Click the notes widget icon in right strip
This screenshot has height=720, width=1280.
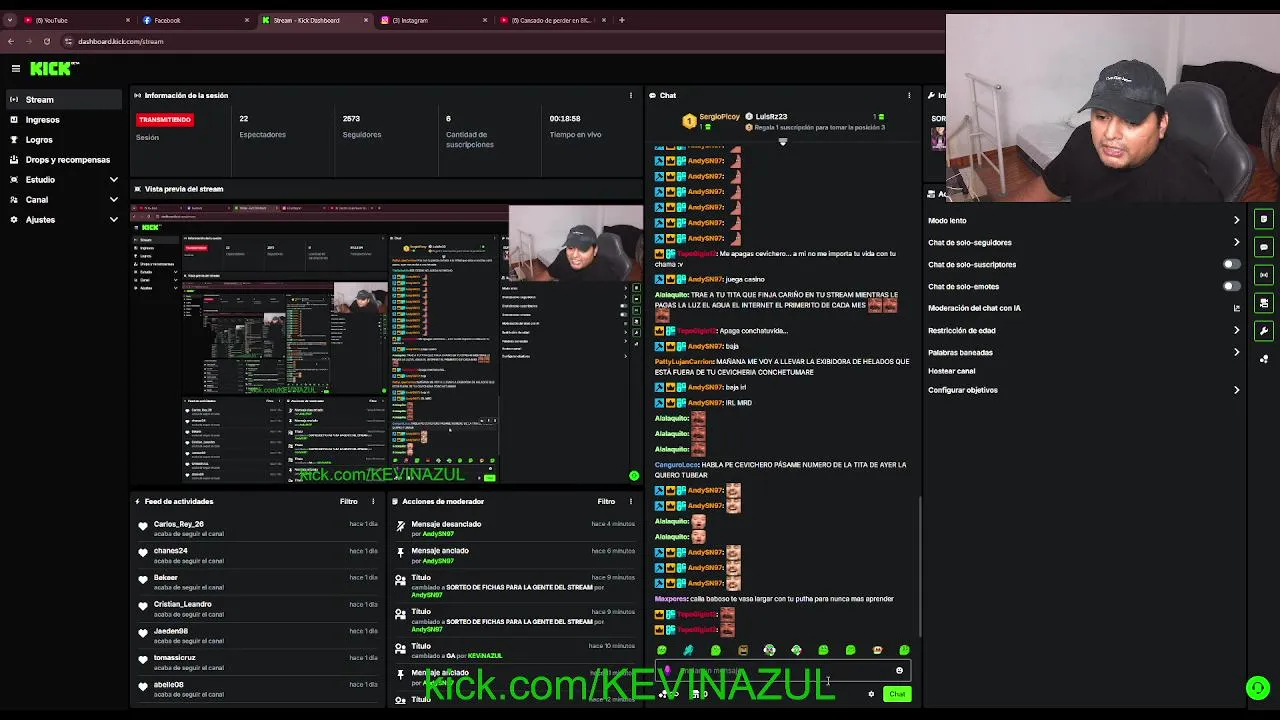coord(1264,219)
